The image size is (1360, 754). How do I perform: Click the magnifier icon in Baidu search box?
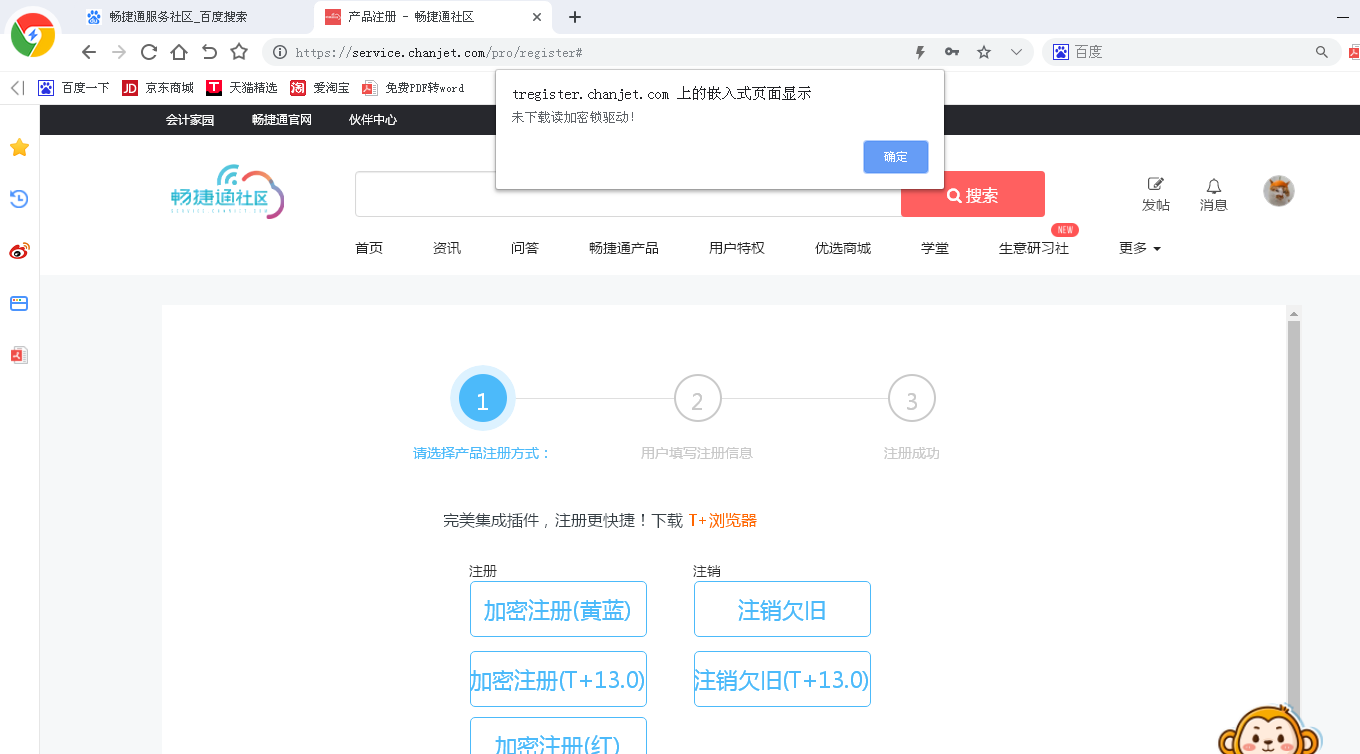point(1322,52)
